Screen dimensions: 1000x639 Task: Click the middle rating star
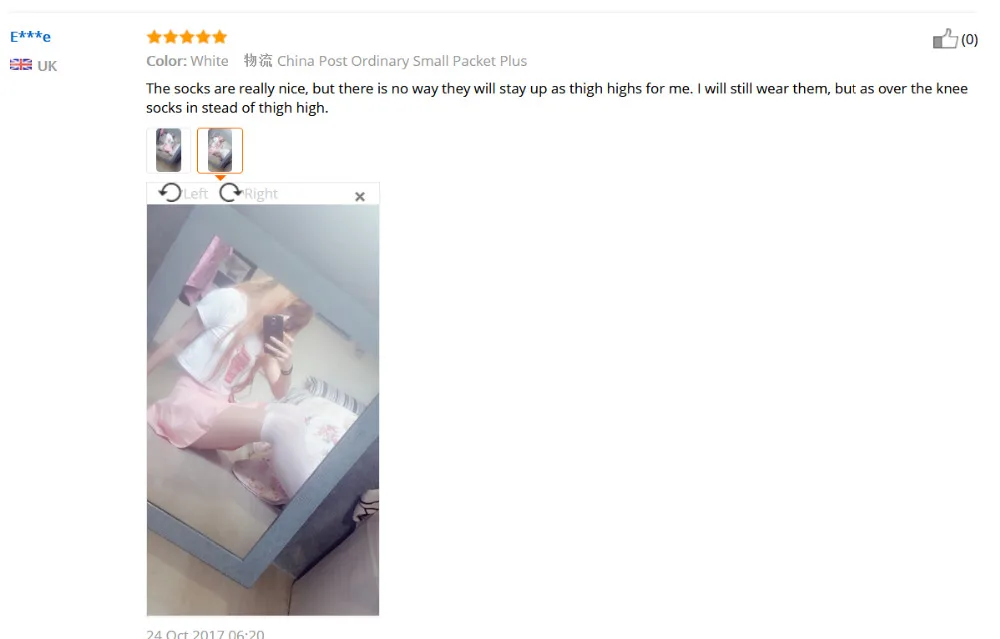click(x=187, y=37)
